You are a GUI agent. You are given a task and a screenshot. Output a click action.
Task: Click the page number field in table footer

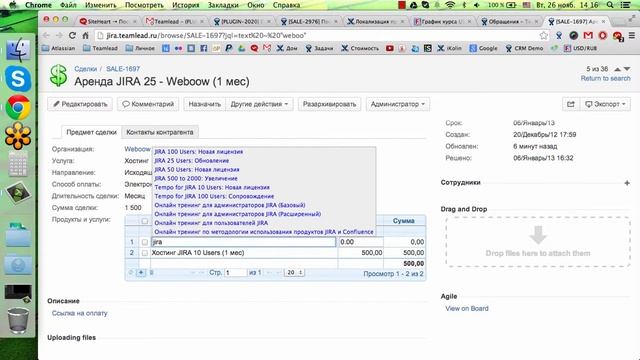(x=236, y=272)
